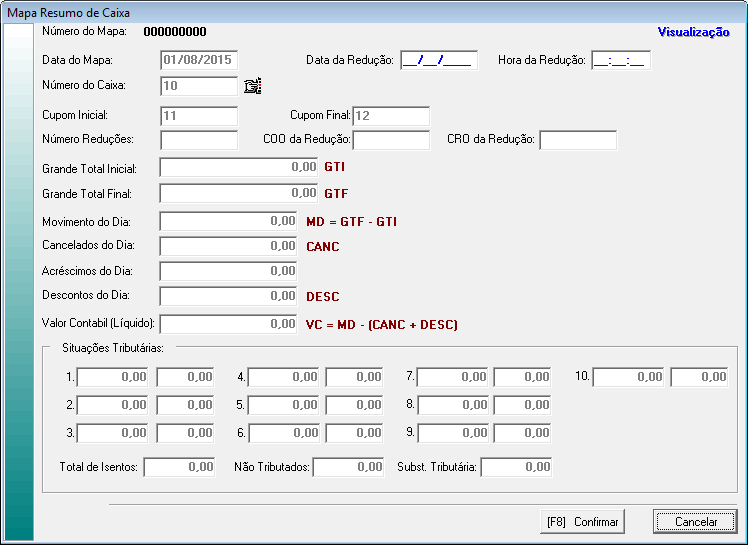Click the lookup icon beside Número do Caixa
This screenshot has height=545, width=748.
pos(252,86)
